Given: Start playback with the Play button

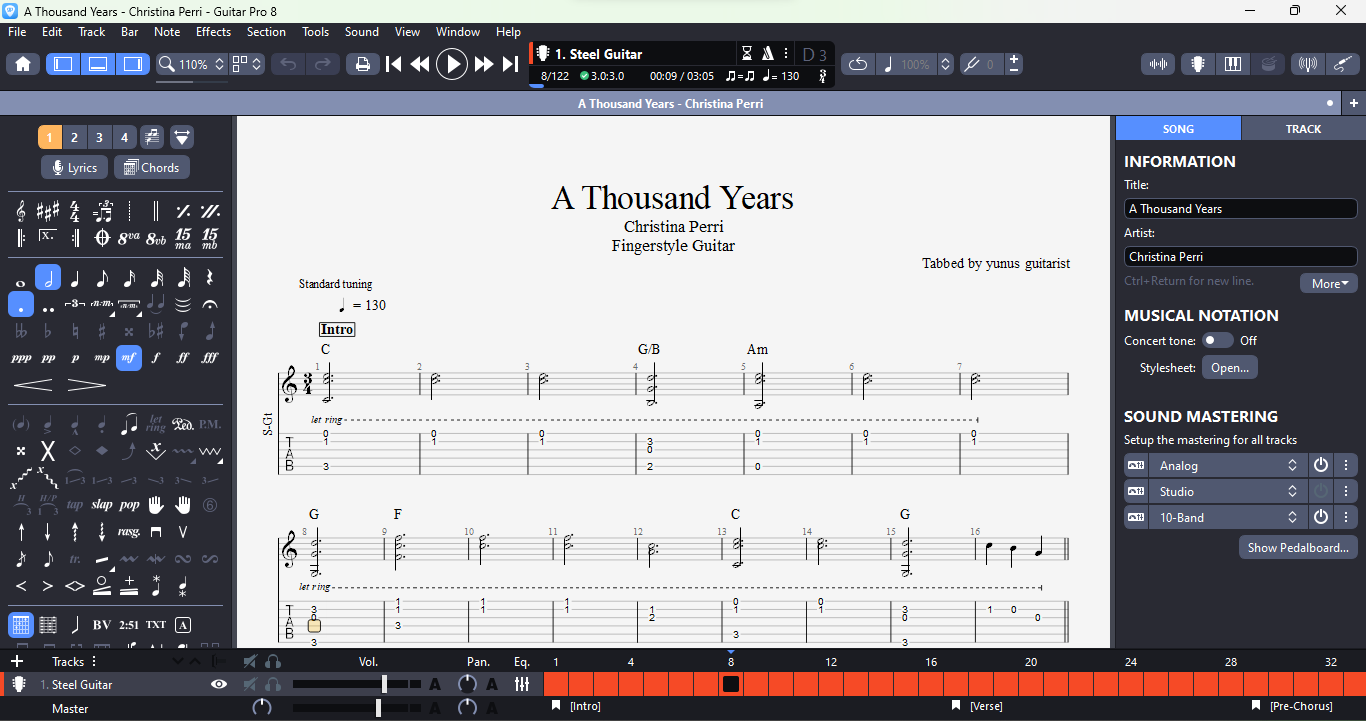Looking at the screenshot, I should 452,64.
